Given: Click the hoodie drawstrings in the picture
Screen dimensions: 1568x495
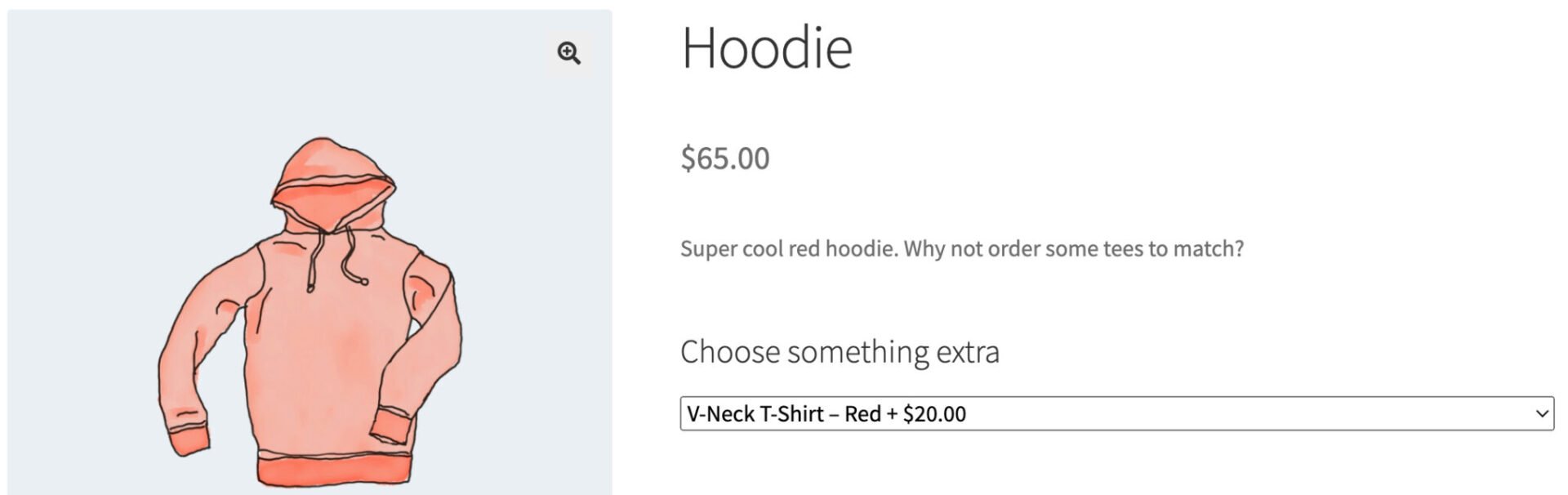Looking at the screenshot, I should (x=335, y=257).
